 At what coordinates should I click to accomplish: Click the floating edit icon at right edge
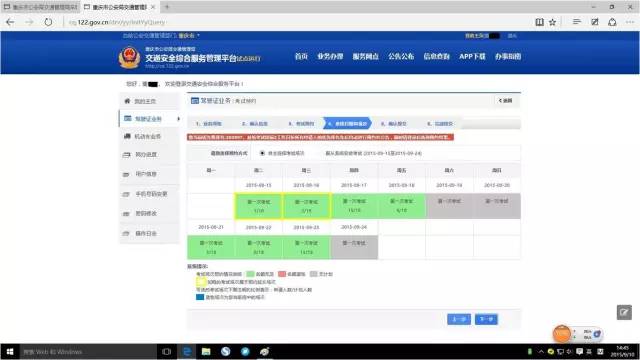[x=624, y=313]
